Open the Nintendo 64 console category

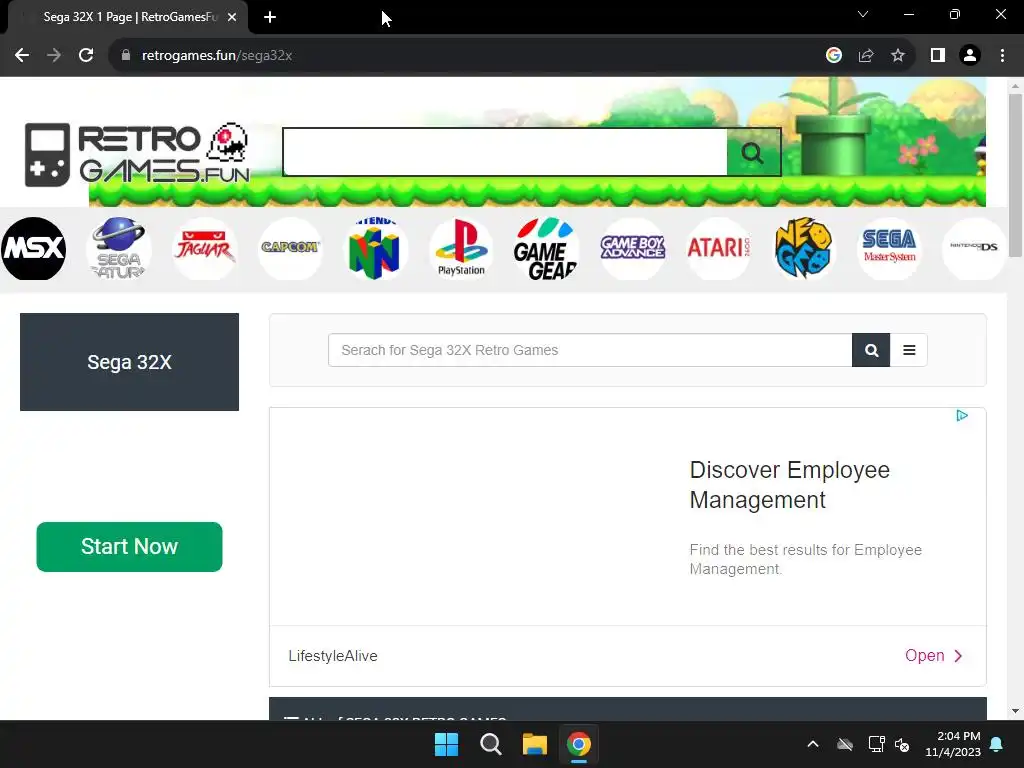[x=375, y=248]
